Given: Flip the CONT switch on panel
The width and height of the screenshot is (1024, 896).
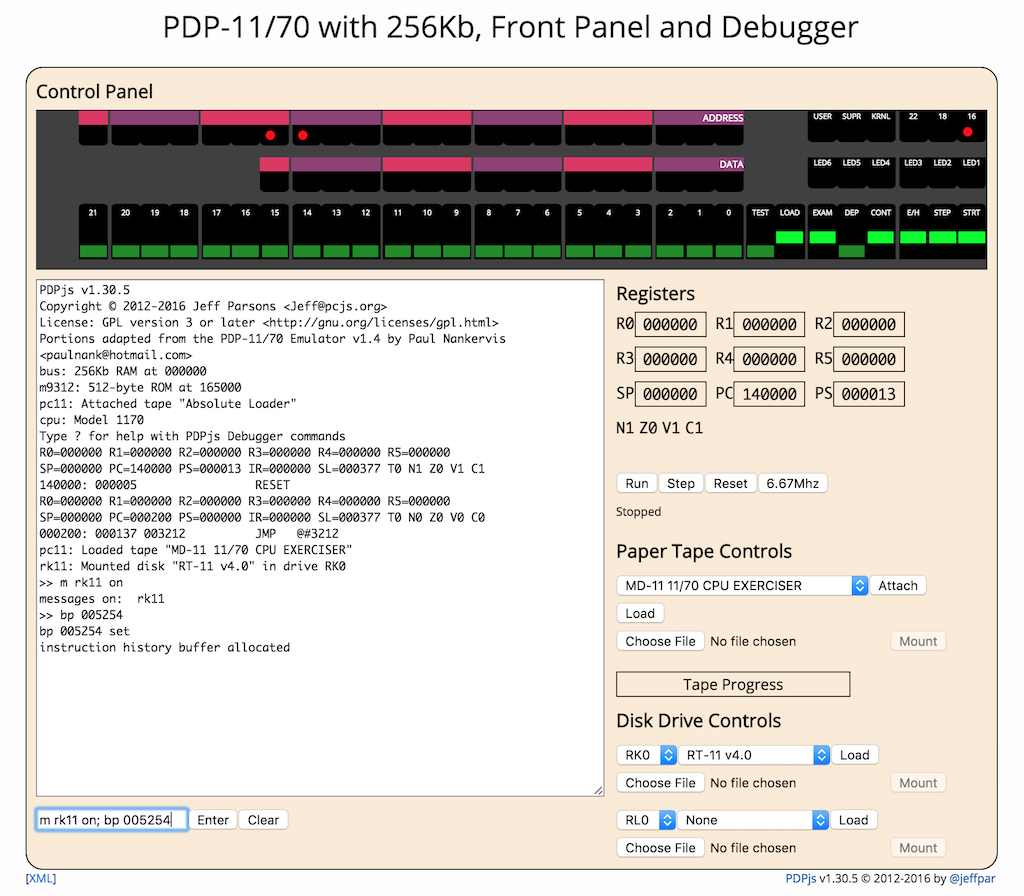Looking at the screenshot, I should pyautogui.click(x=880, y=233).
